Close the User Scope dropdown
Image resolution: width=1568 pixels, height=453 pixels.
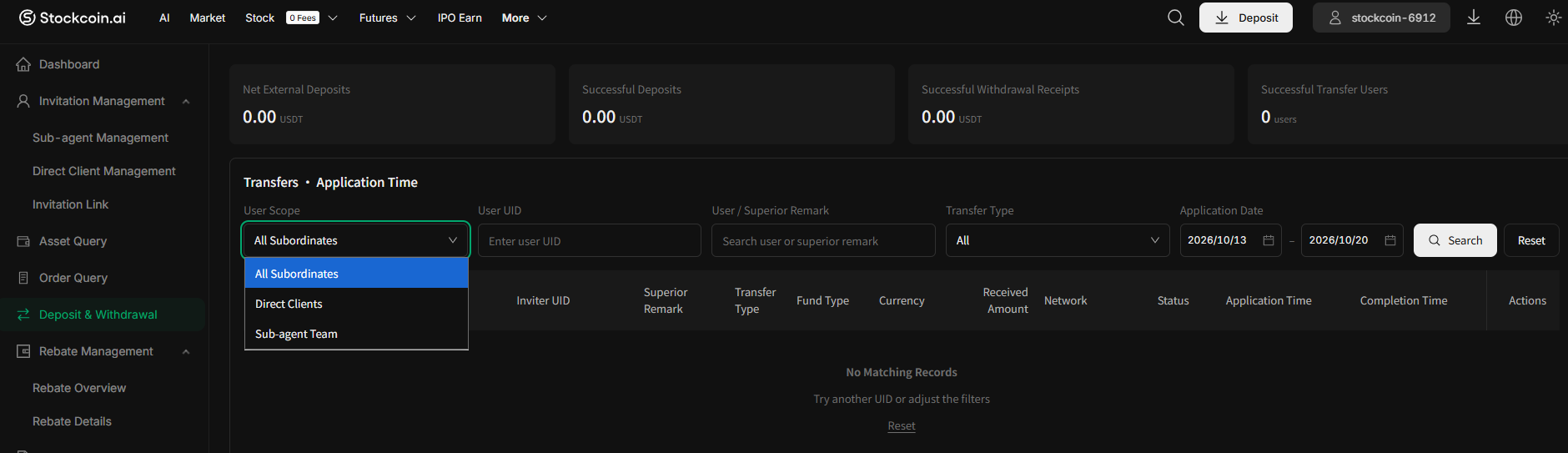pos(355,240)
